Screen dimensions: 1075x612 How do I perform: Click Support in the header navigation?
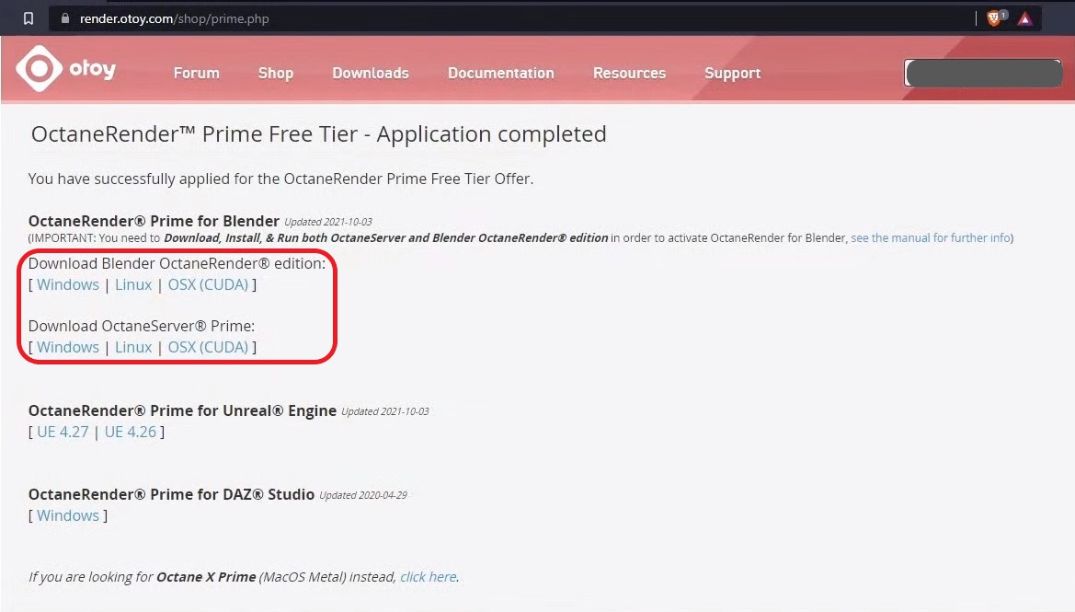click(732, 73)
